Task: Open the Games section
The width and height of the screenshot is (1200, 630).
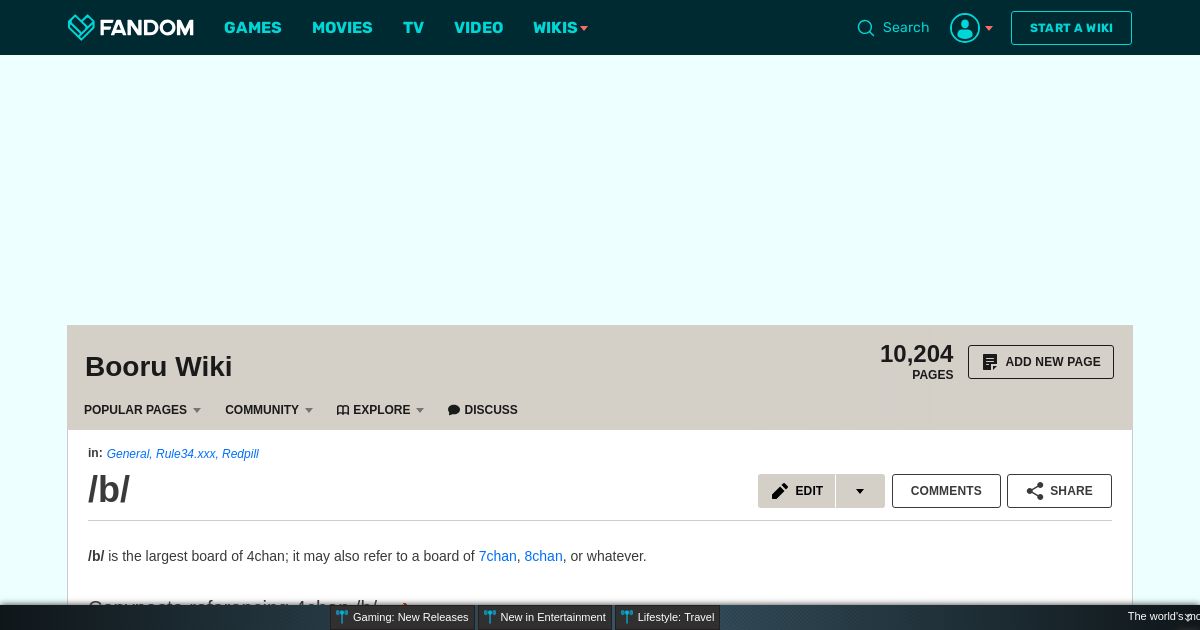Action: (253, 28)
